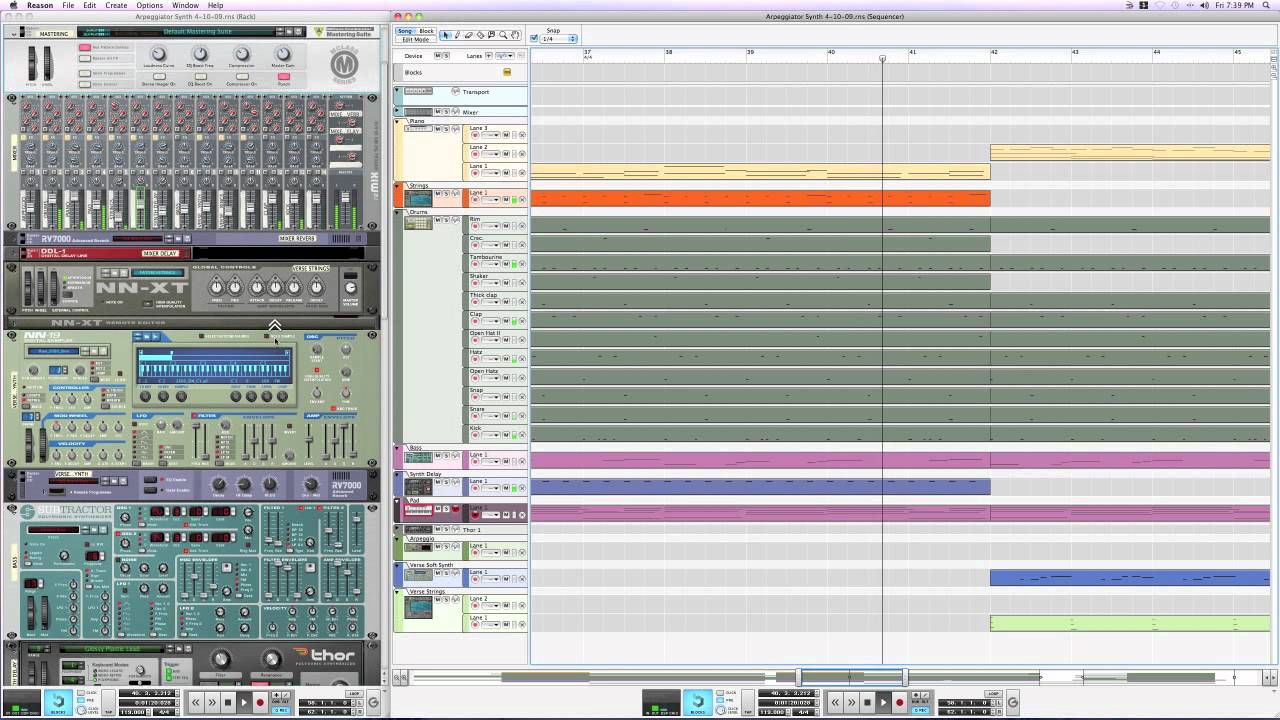Click the orange Strings clip in arrangement
Image resolution: width=1280 pixels, height=720 pixels.
point(760,198)
